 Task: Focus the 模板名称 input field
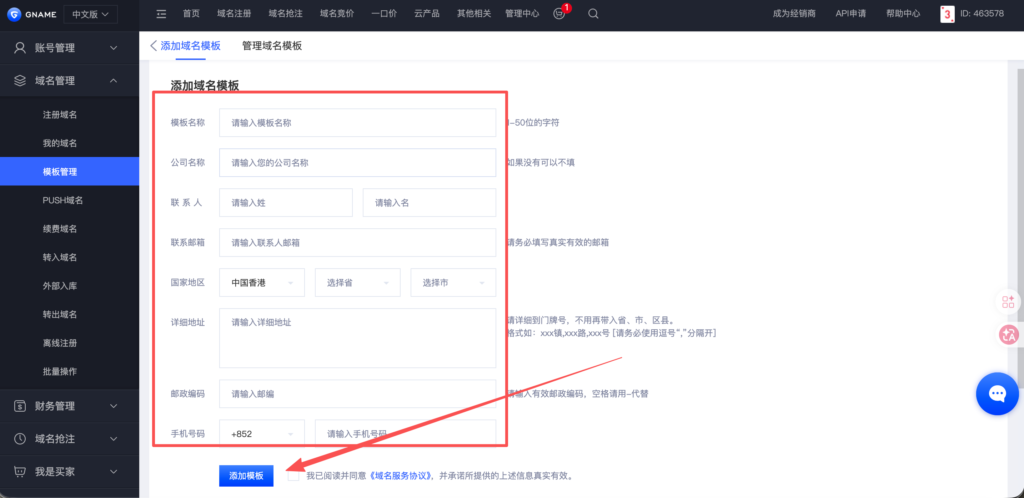coord(357,123)
